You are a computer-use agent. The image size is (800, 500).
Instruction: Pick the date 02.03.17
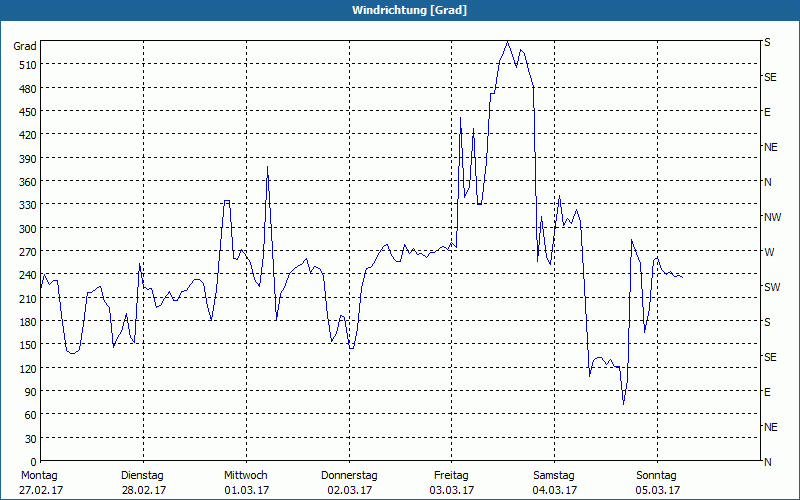(x=349, y=490)
